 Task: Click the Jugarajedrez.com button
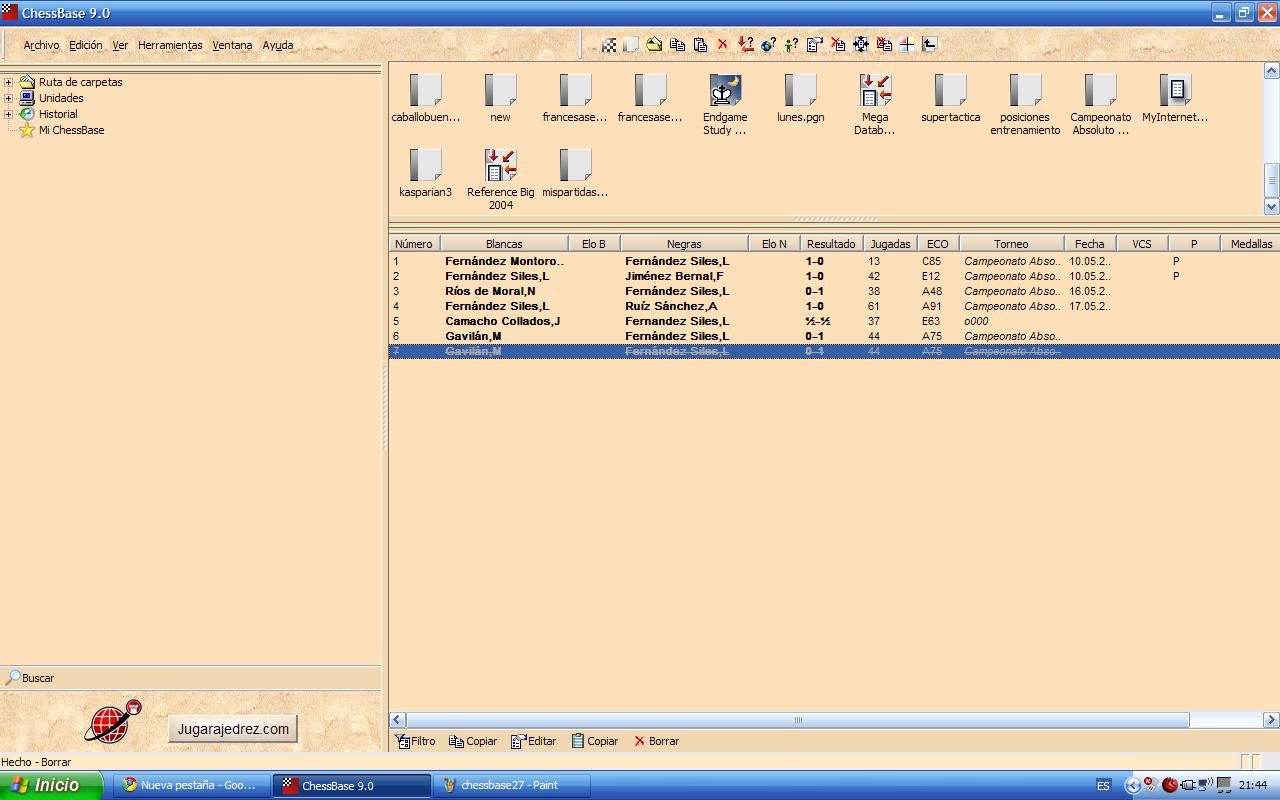(233, 729)
